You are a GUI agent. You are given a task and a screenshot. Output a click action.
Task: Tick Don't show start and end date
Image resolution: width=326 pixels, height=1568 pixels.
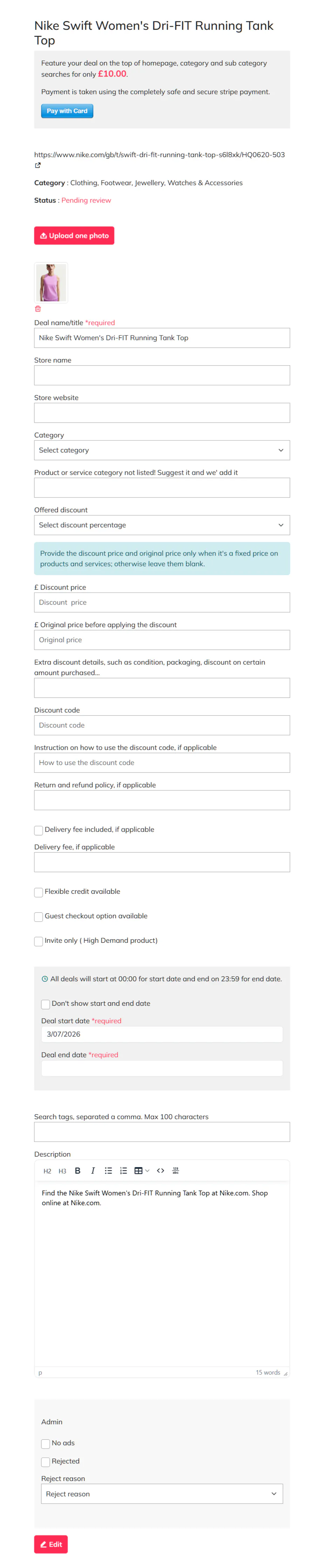click(x=46, y=1004)
